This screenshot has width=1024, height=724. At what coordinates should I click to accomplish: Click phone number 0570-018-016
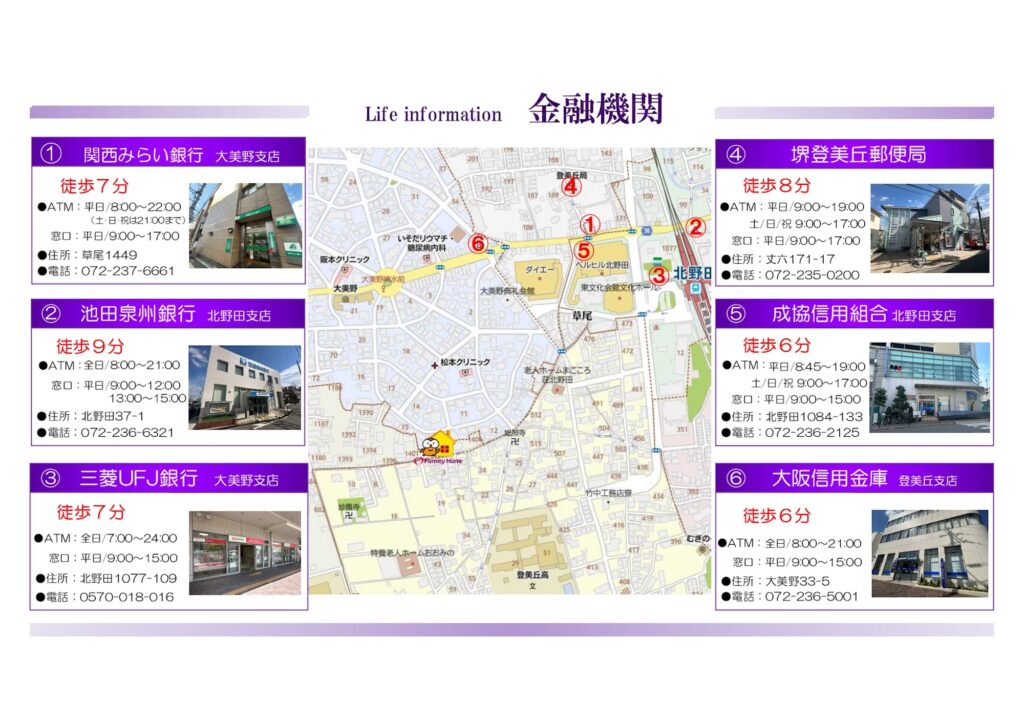(x=127, y=597)
